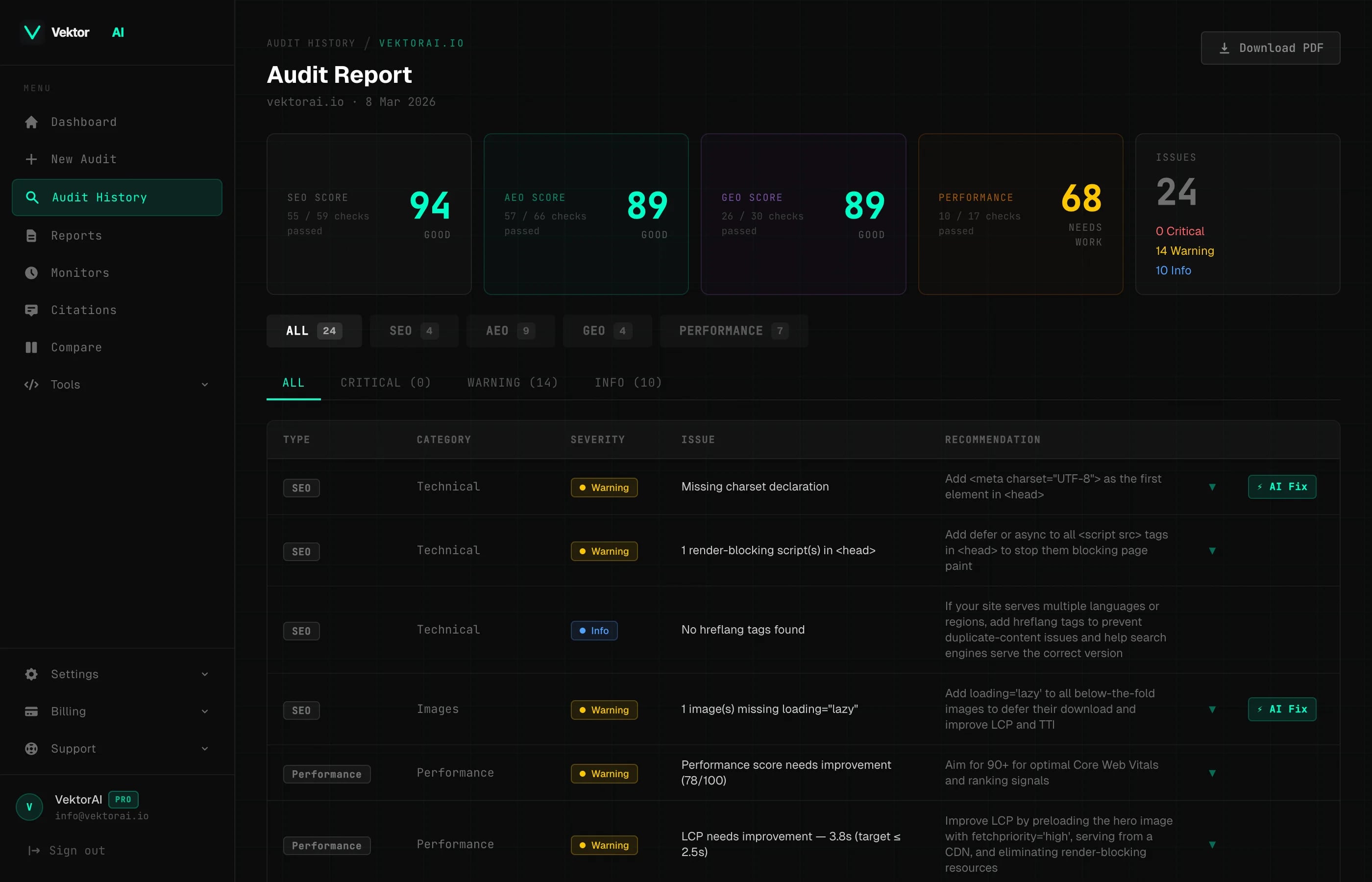Switch to the WARNING (14) tab

(x=512, y=382)
